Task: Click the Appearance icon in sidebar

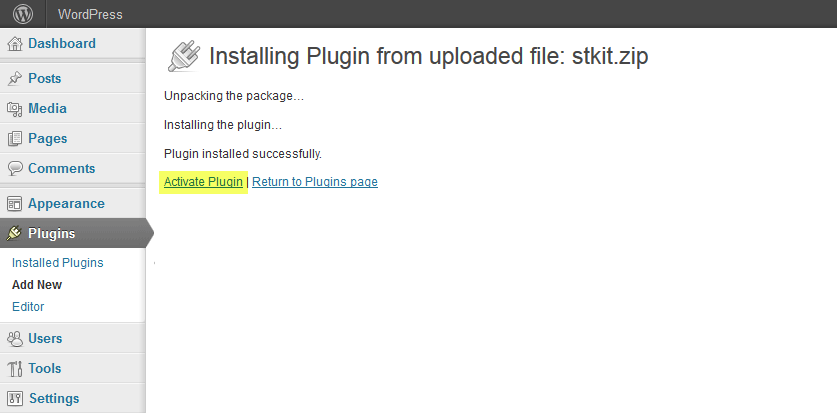Action: (15, 204)
